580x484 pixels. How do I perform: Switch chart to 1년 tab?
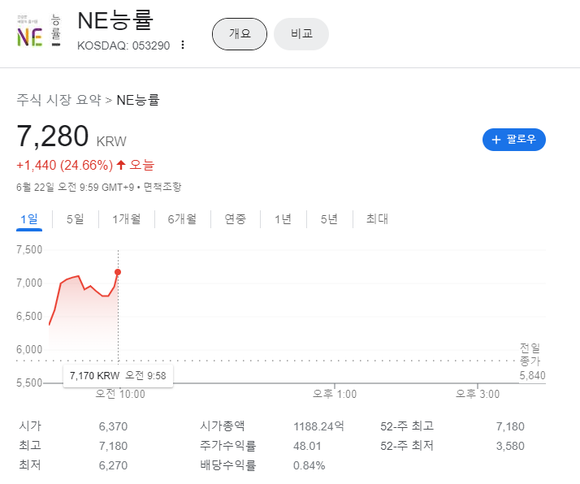point(283,219)
